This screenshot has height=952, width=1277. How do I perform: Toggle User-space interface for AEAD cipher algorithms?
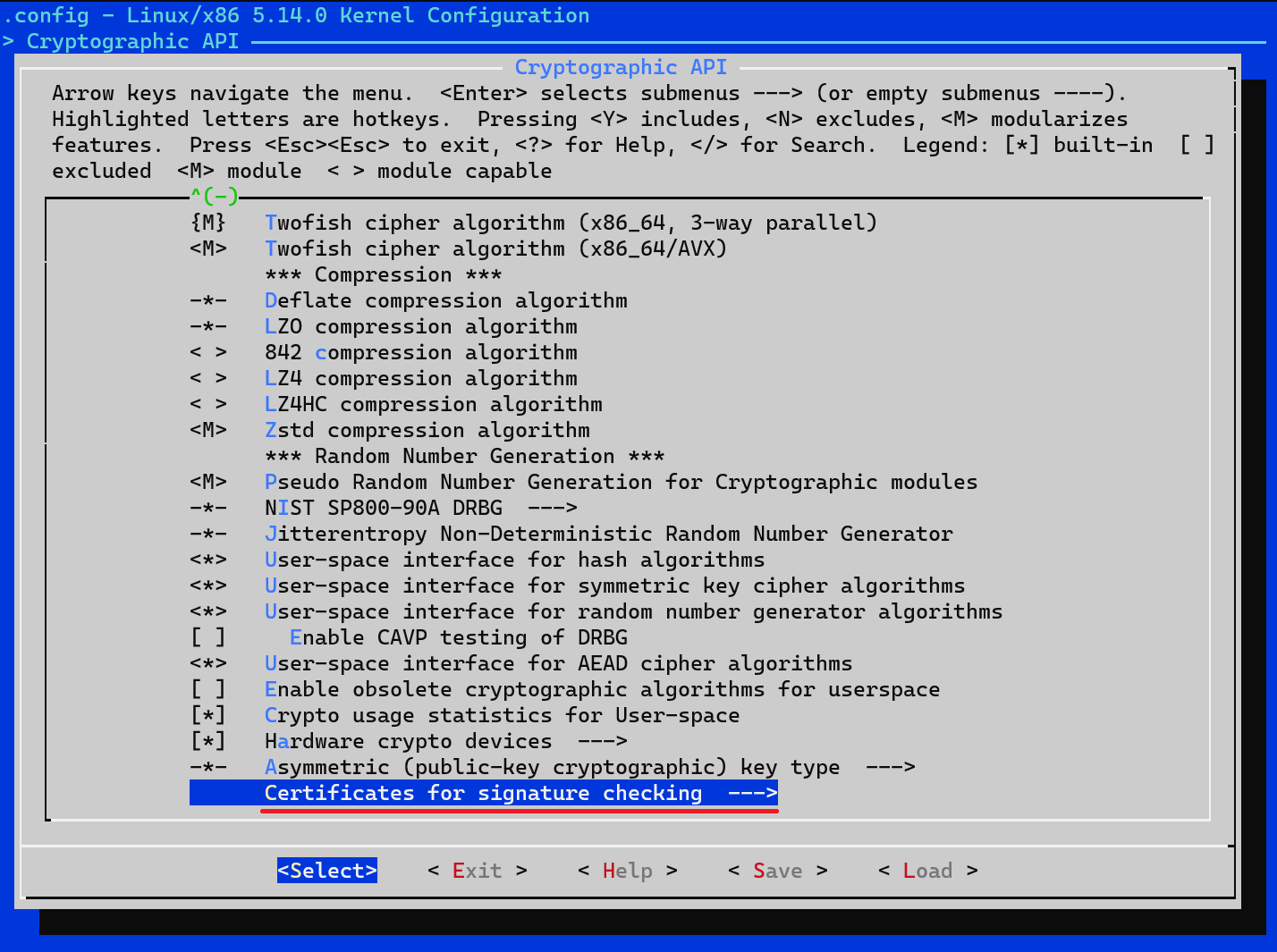tap(558, 662)
